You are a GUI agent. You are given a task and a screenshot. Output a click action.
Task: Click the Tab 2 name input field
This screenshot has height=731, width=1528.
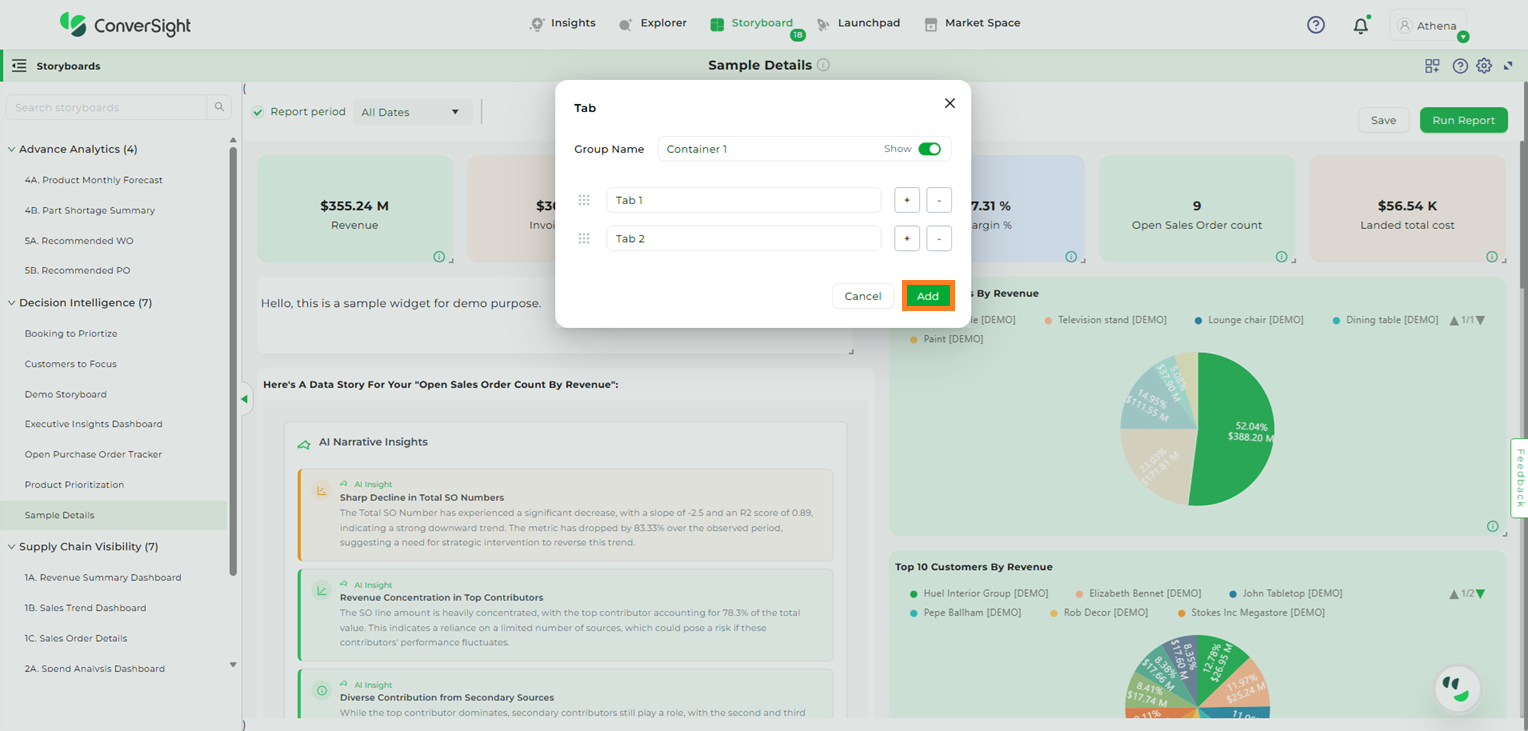click(x=743, y=239)
